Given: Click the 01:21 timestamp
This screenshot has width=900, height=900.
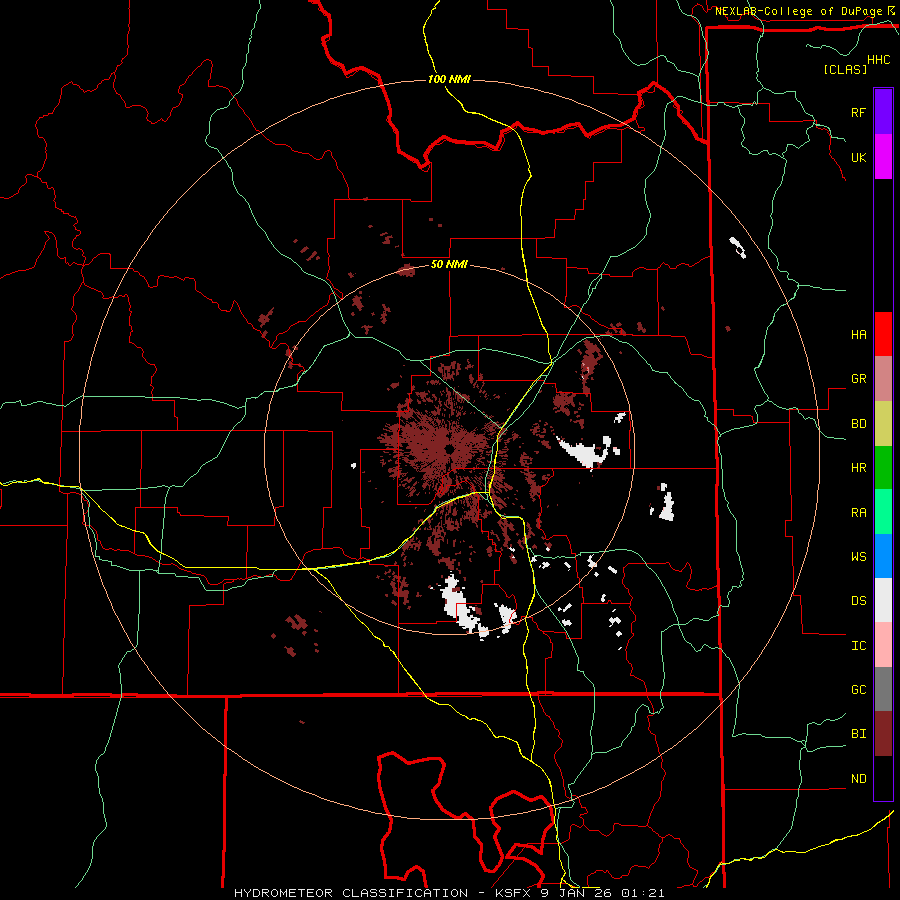Looking at the screenshot, I should [645, 893].
